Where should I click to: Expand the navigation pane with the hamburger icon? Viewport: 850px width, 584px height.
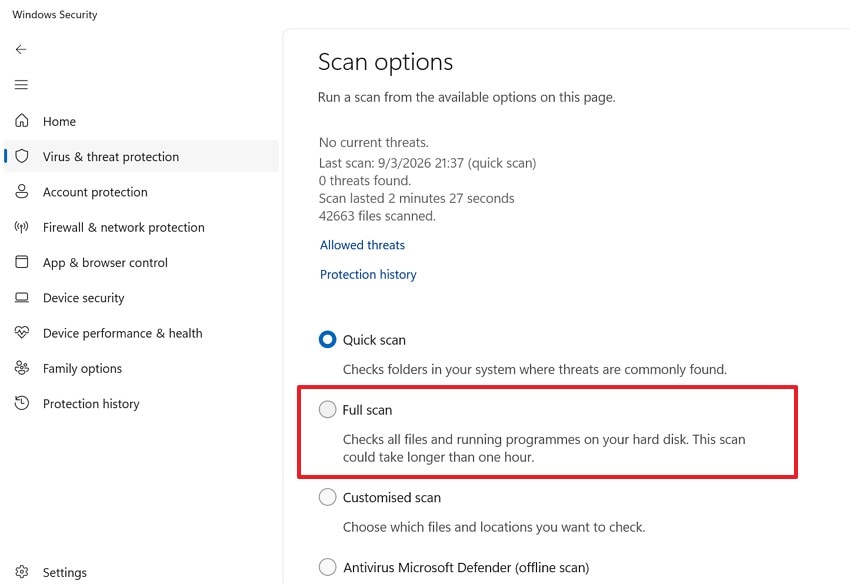21,84
